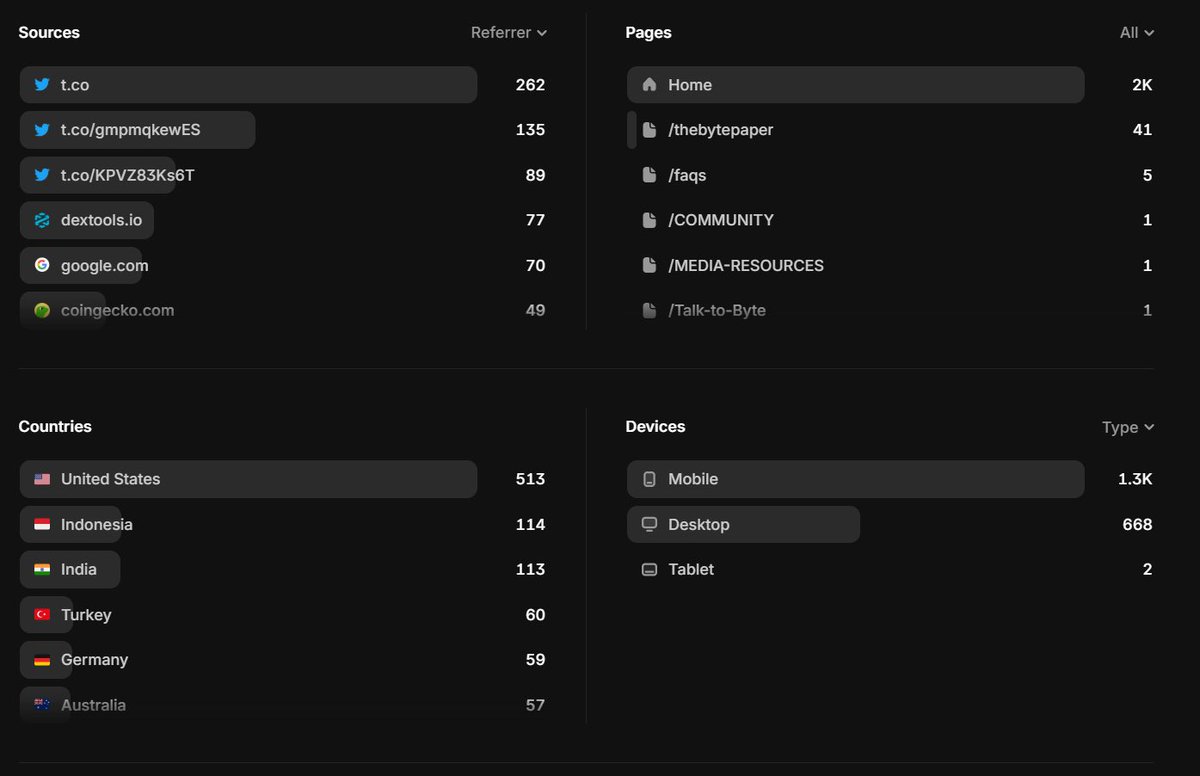Screen dimensions: 1200x776
Task: Click the Tablet device icon
Action: (x=649, y=569)
